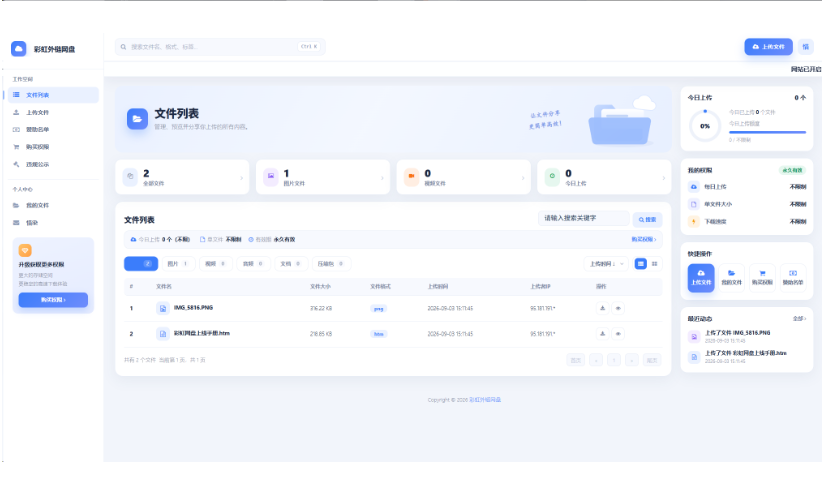
Task: Select the active blue filter tab showing 2
Action: tap(140, 264)
